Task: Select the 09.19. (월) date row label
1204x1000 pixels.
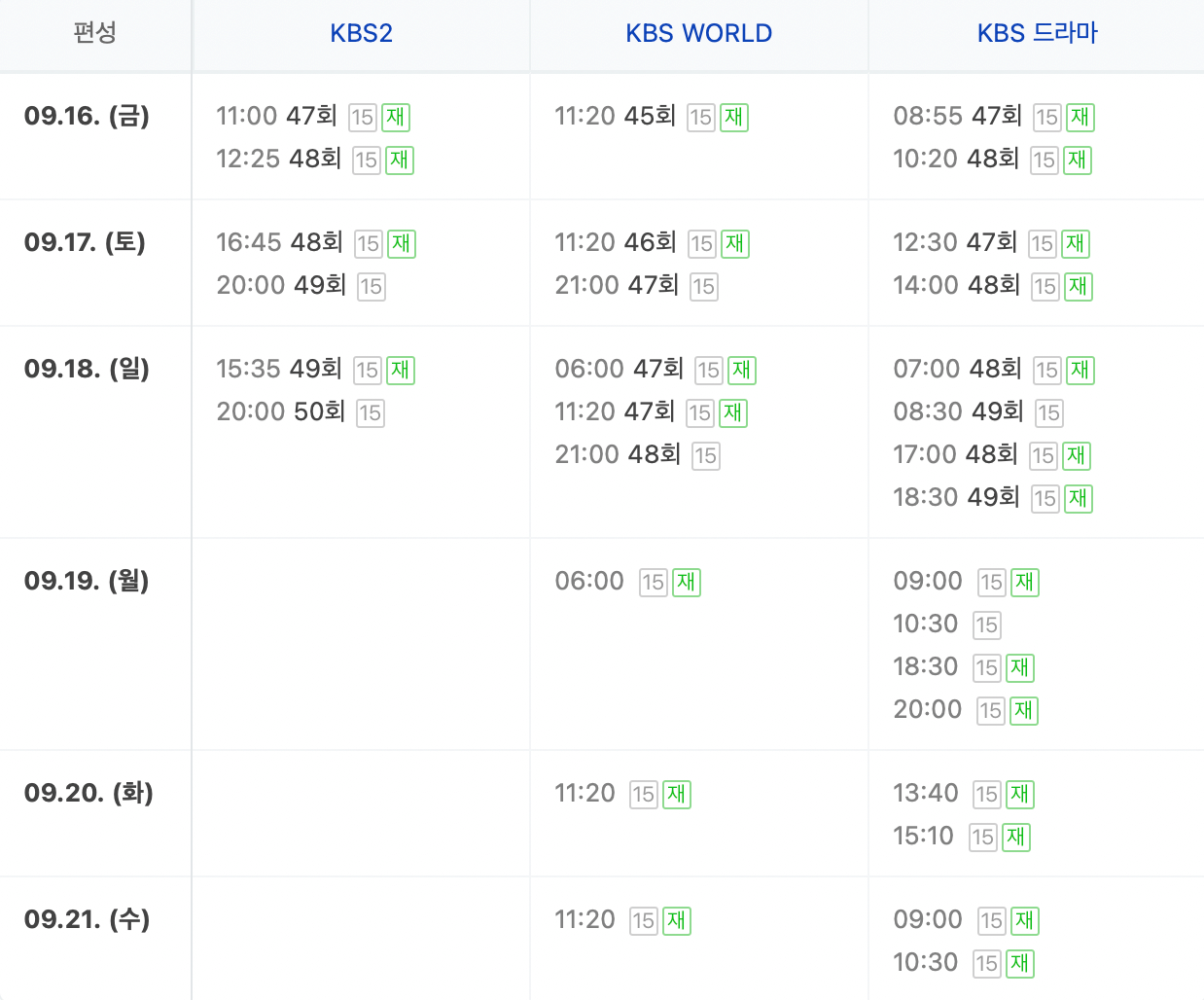Action: pyautogui.click(x=88, y=581)
